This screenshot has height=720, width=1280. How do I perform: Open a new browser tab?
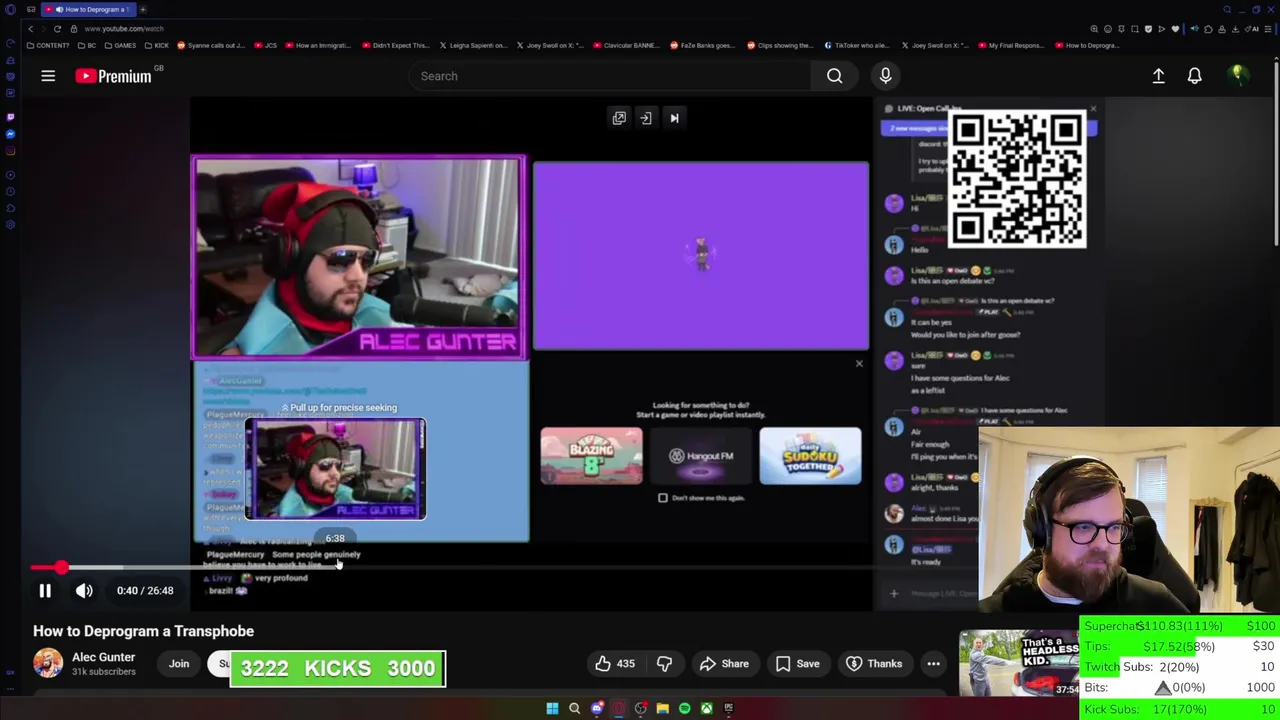point(143,9)
